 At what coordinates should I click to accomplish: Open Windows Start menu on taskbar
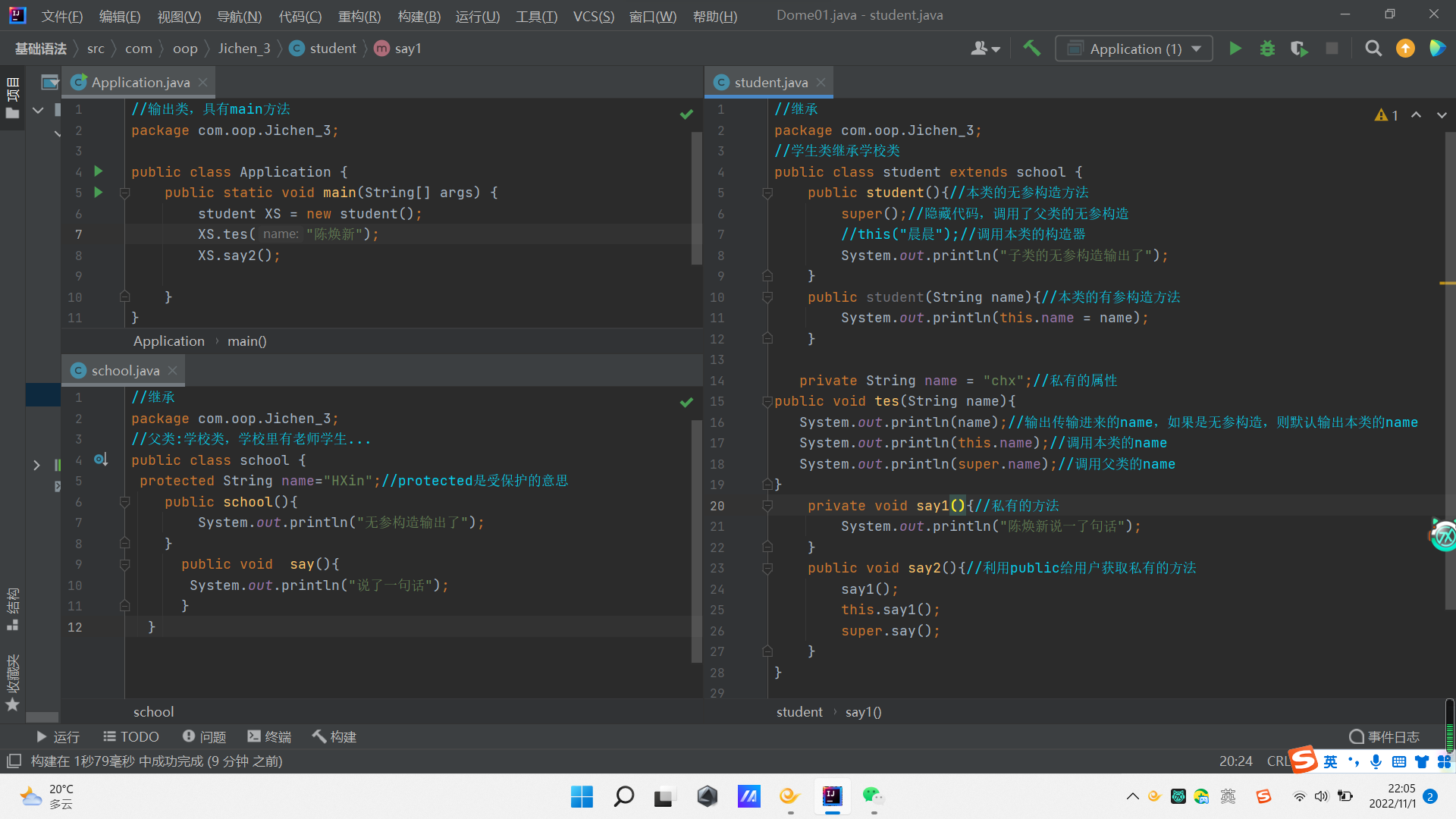[582, 796]
